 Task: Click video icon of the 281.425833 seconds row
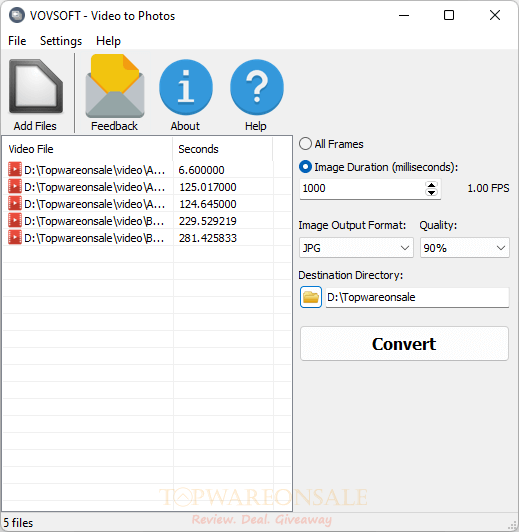pos(15,237)
